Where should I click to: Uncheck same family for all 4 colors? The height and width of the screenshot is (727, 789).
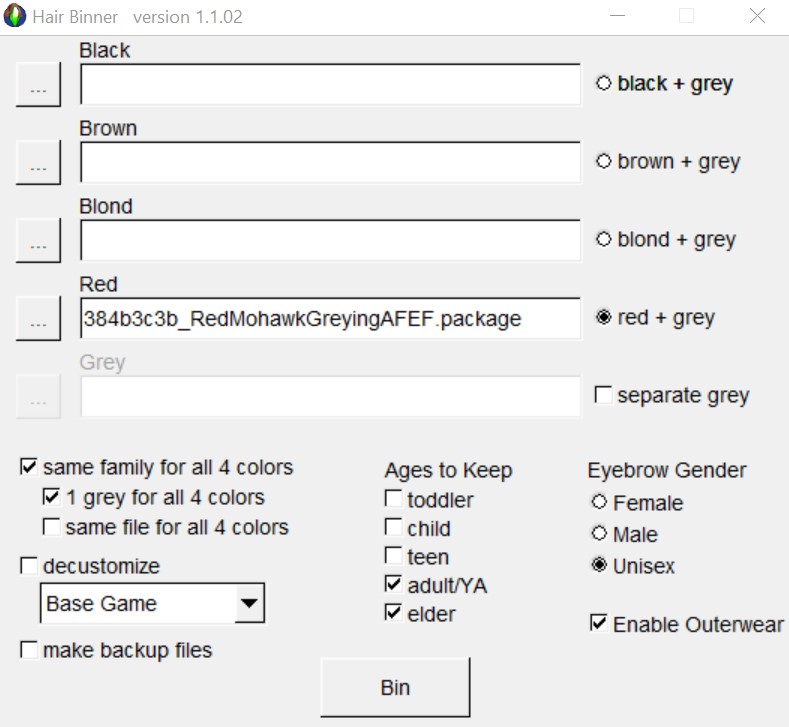pyautogui.click(x=28, y=467)
